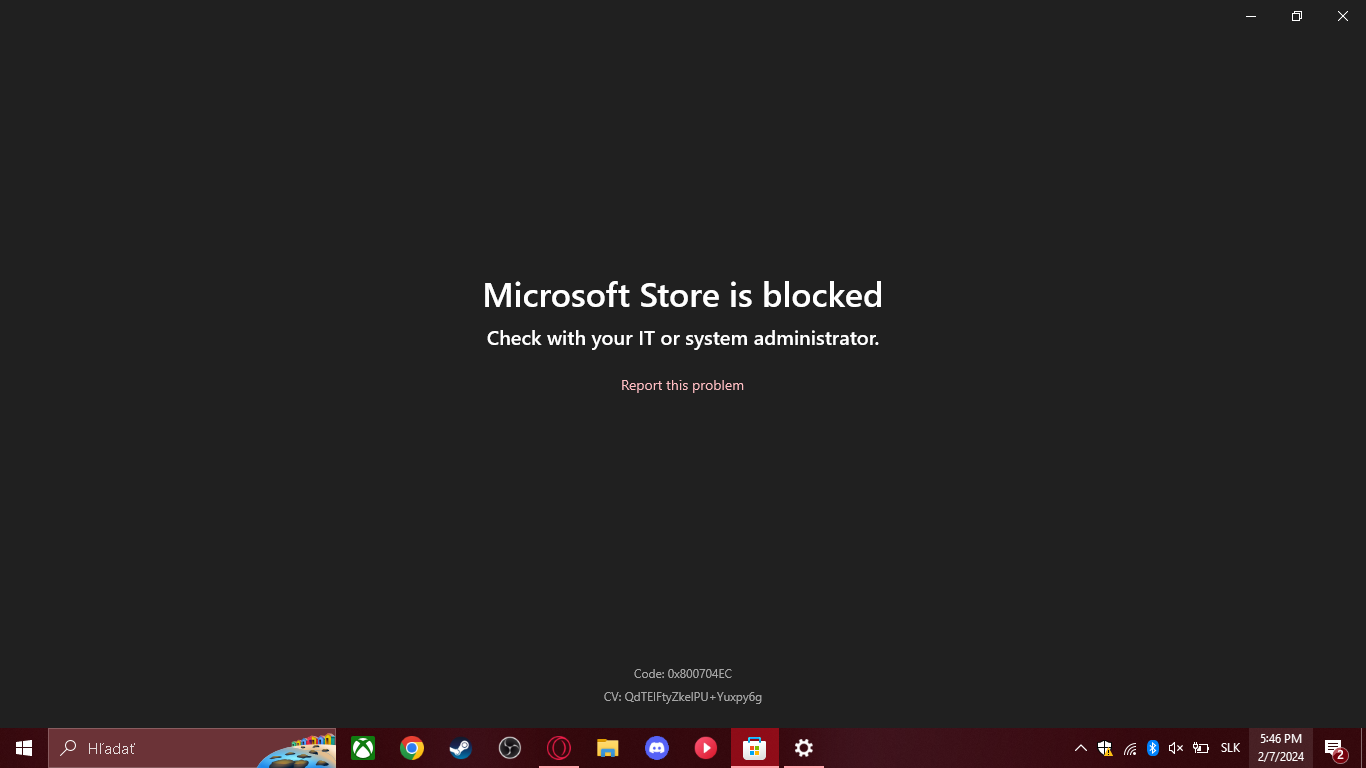Minimize the Microsoft Store window
Viewport: 1366px width, 768px height.
(1251, 16)
